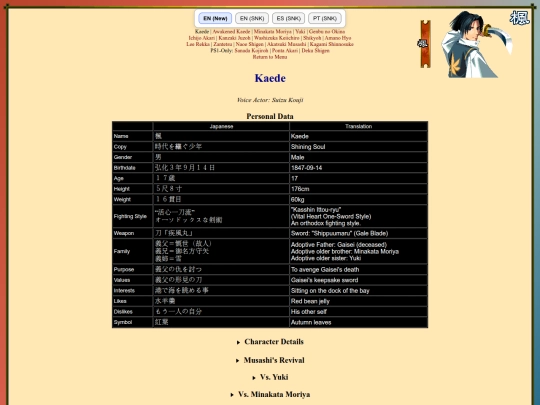The height and width of the screenshot is (405, 540).
Task: Click the Return to Menu link
Action: 270,57
